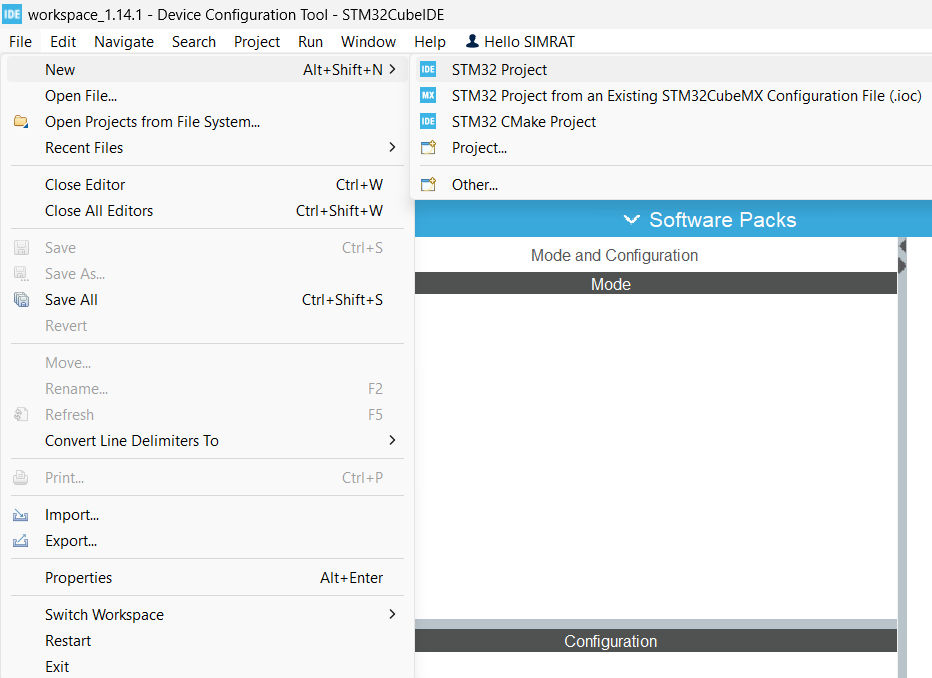Open the Window menu
The height and width of the screenshot is (678, 932).
[368, 42]
